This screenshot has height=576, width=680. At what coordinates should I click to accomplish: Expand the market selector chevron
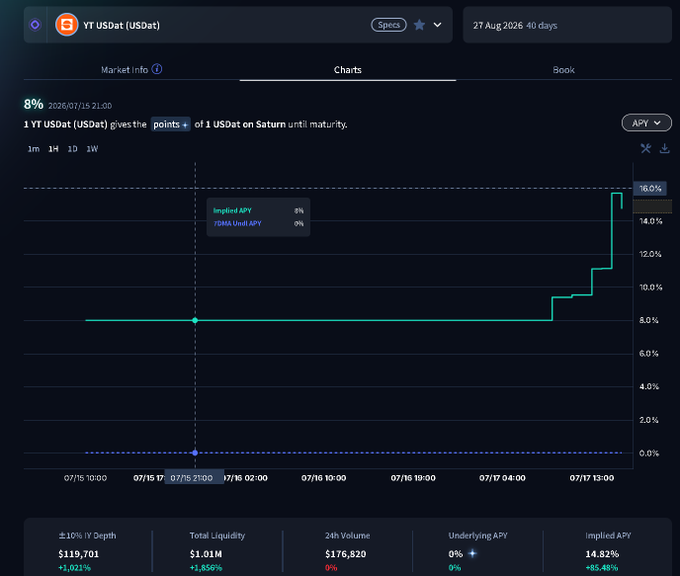click(438, 25)
